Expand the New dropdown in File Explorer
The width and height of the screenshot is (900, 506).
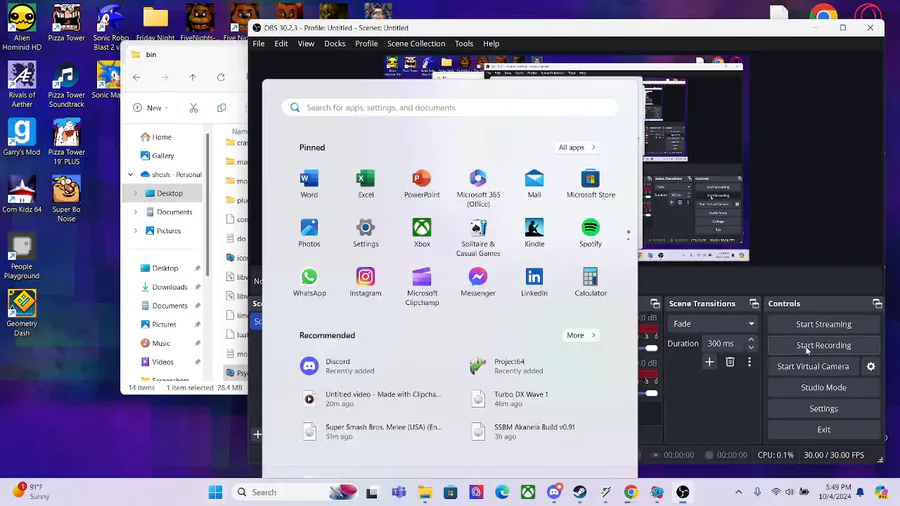(150, 108)
